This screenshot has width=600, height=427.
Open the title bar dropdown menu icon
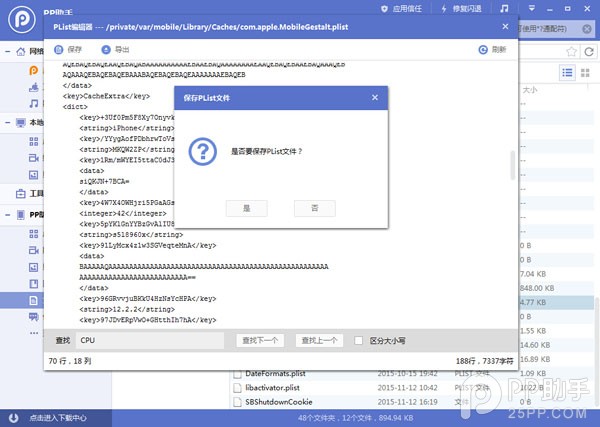tap(532, 8)
